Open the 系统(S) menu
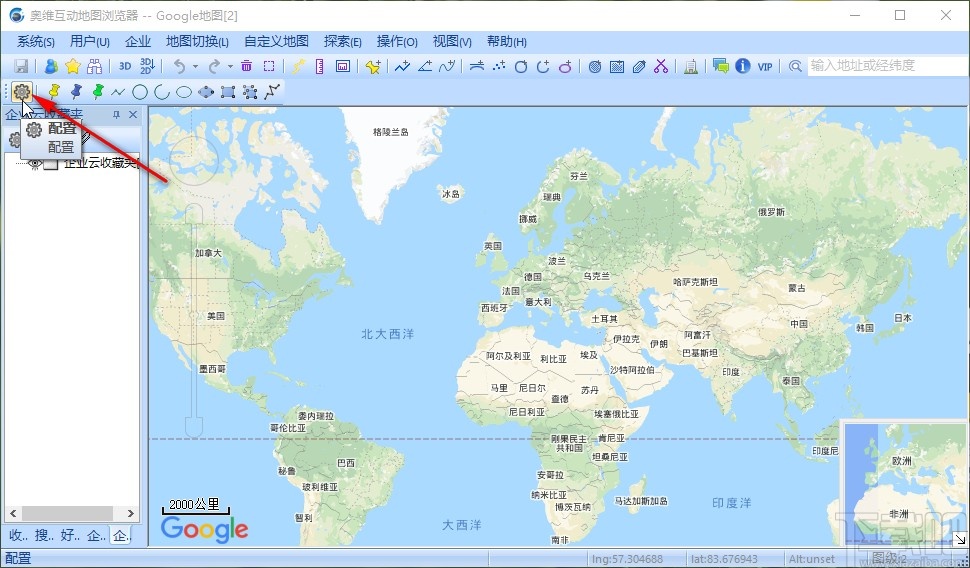Image resolution: width=970 pixels, height=568 pixels. pyautogui.click(x=35, y=41)
